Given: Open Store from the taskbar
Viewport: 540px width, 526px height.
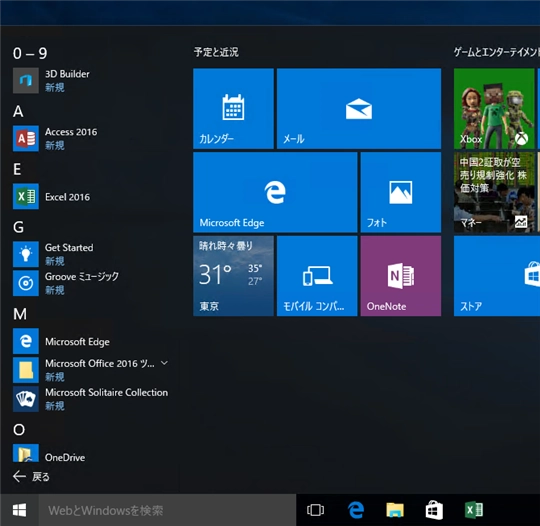Looking at the screenshot, I should [434, 510].
